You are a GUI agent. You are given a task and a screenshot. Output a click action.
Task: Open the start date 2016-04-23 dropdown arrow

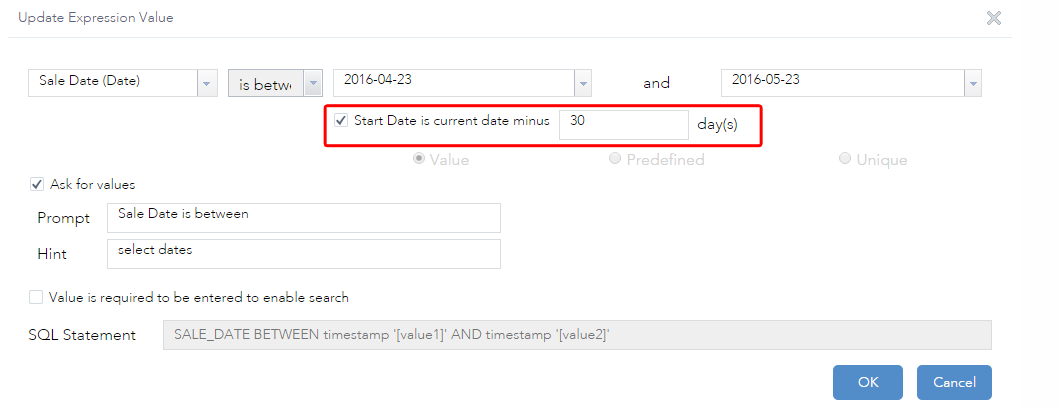582,83
